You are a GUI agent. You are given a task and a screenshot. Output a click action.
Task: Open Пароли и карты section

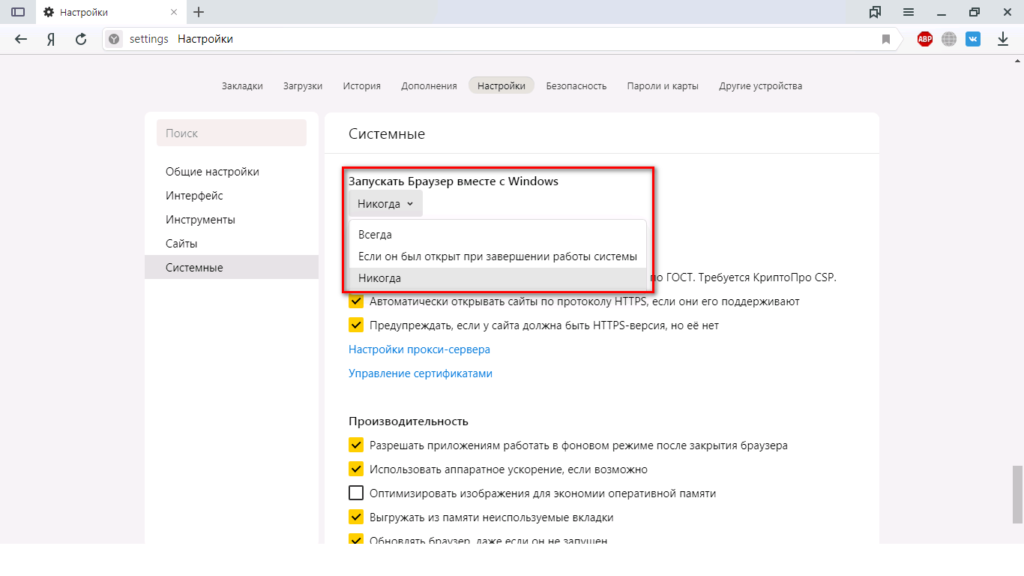(662, 86)
